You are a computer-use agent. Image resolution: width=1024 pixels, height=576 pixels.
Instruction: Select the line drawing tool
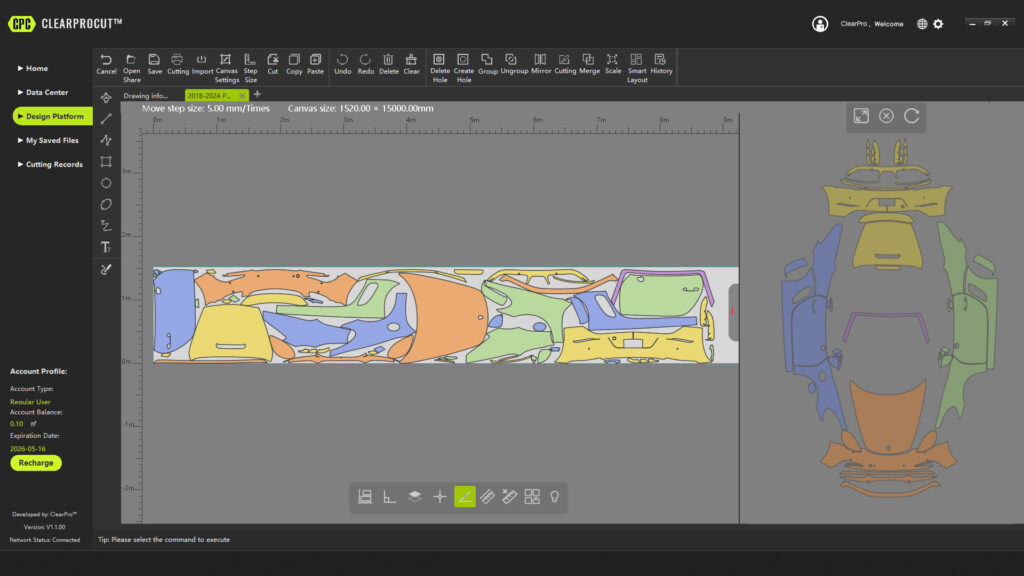[x=106, y=119]
